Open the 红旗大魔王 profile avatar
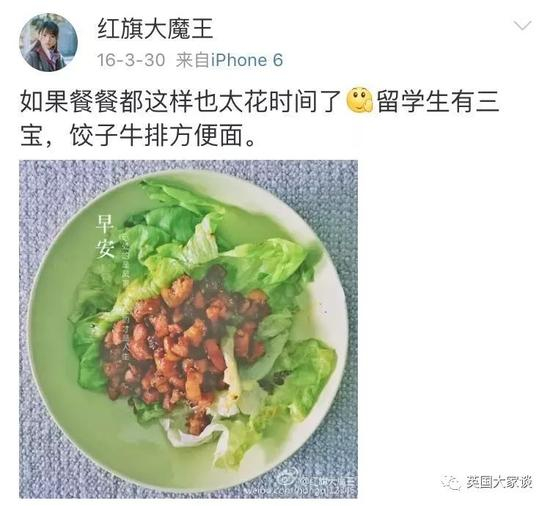This screenshot has height=506, width=550. (48, 42)
